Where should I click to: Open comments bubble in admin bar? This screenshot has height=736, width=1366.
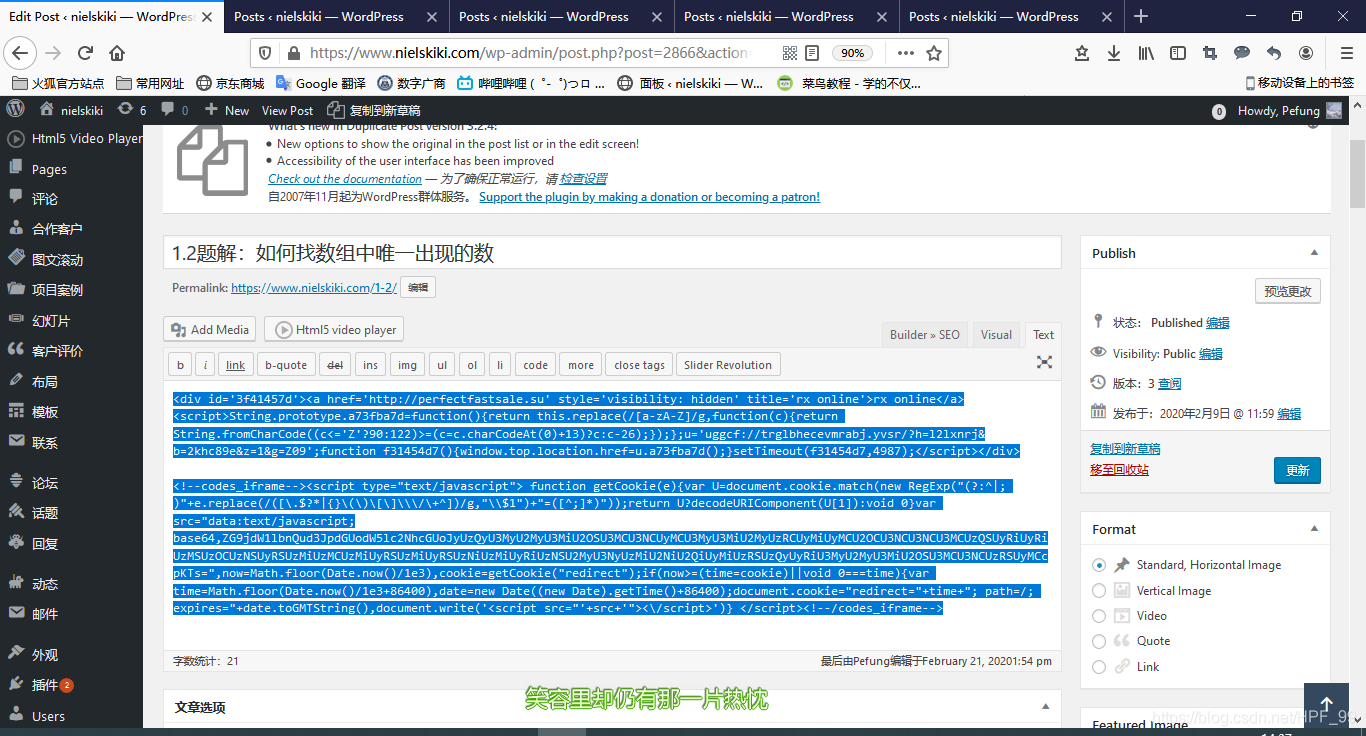(x=174, y=110)
